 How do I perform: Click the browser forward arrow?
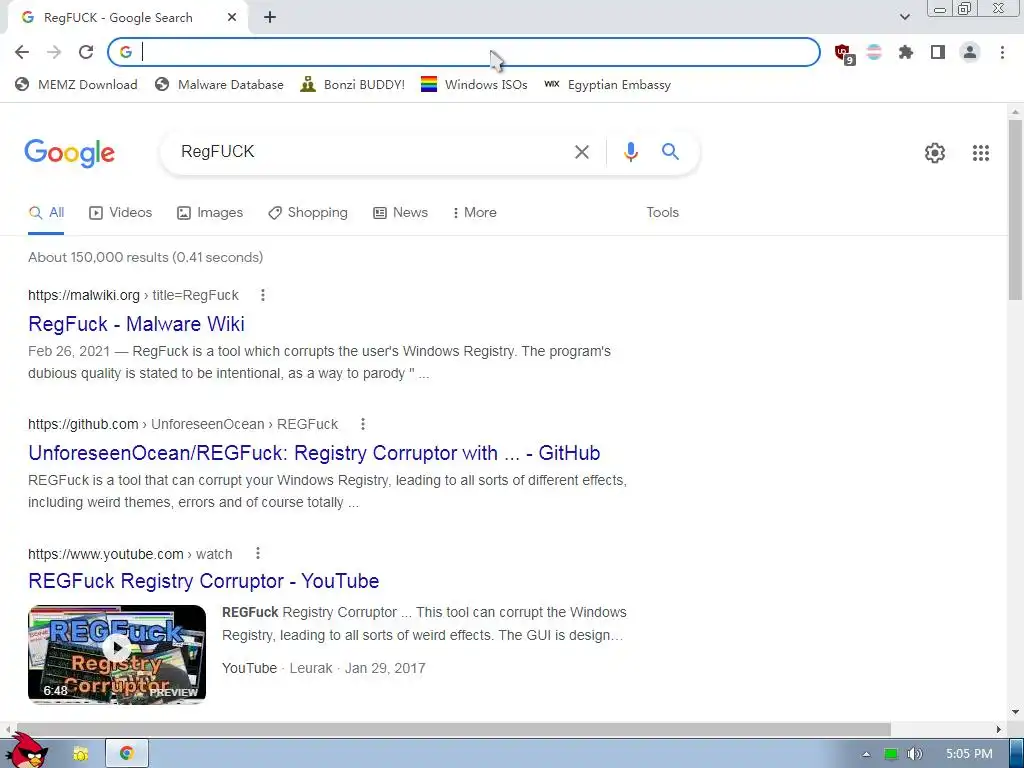point(54,52)
